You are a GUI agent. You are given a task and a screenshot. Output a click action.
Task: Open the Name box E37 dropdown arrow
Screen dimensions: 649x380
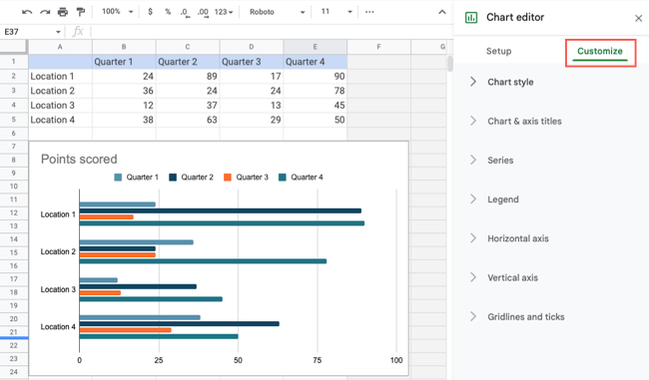pos(58,32)
